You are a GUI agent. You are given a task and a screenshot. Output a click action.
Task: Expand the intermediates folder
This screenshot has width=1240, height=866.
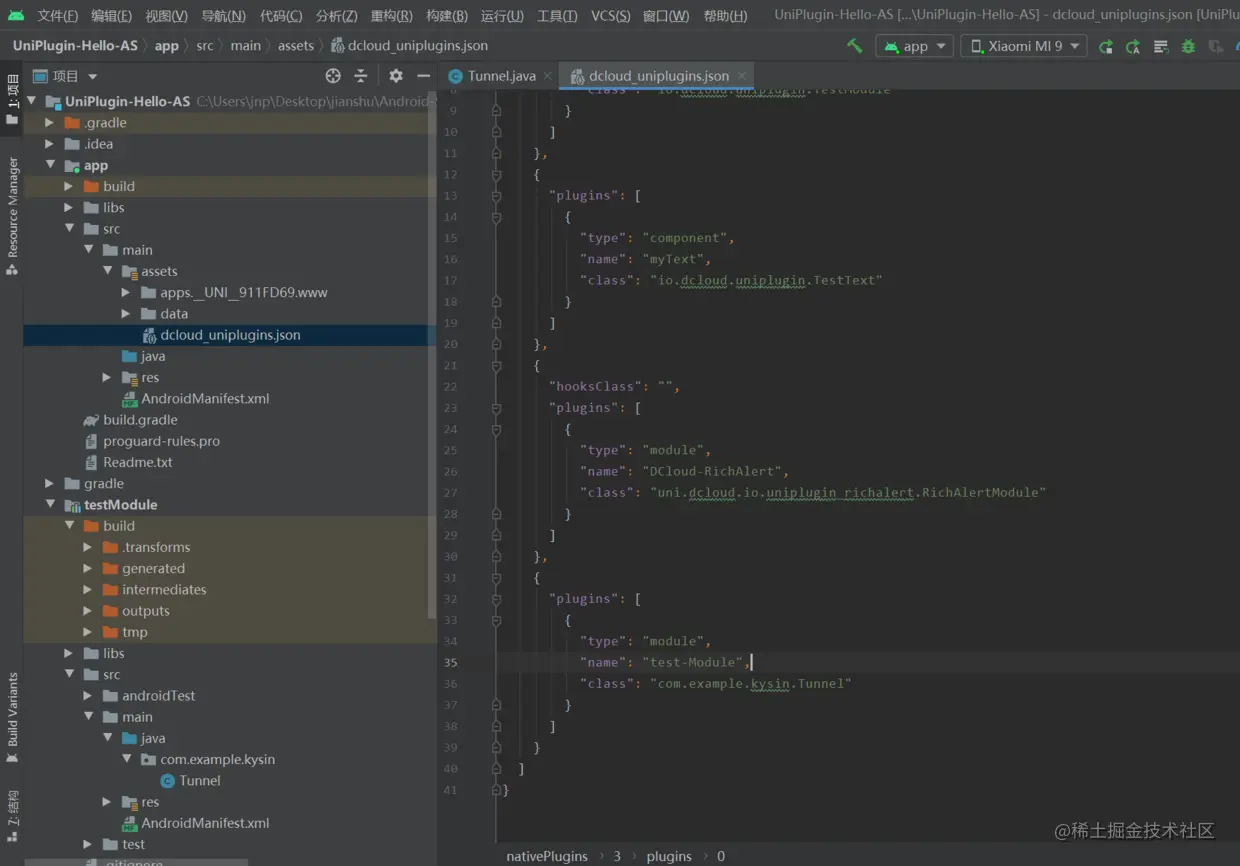[88, 589]
